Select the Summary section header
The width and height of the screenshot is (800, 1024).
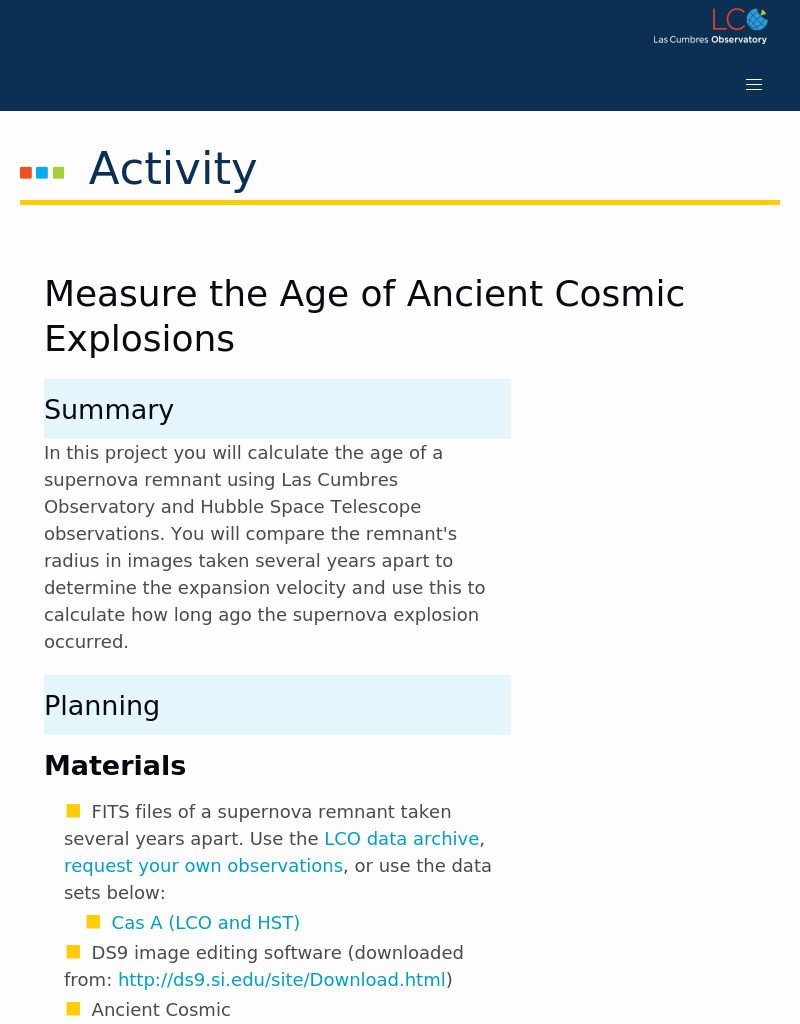(109, 410)
